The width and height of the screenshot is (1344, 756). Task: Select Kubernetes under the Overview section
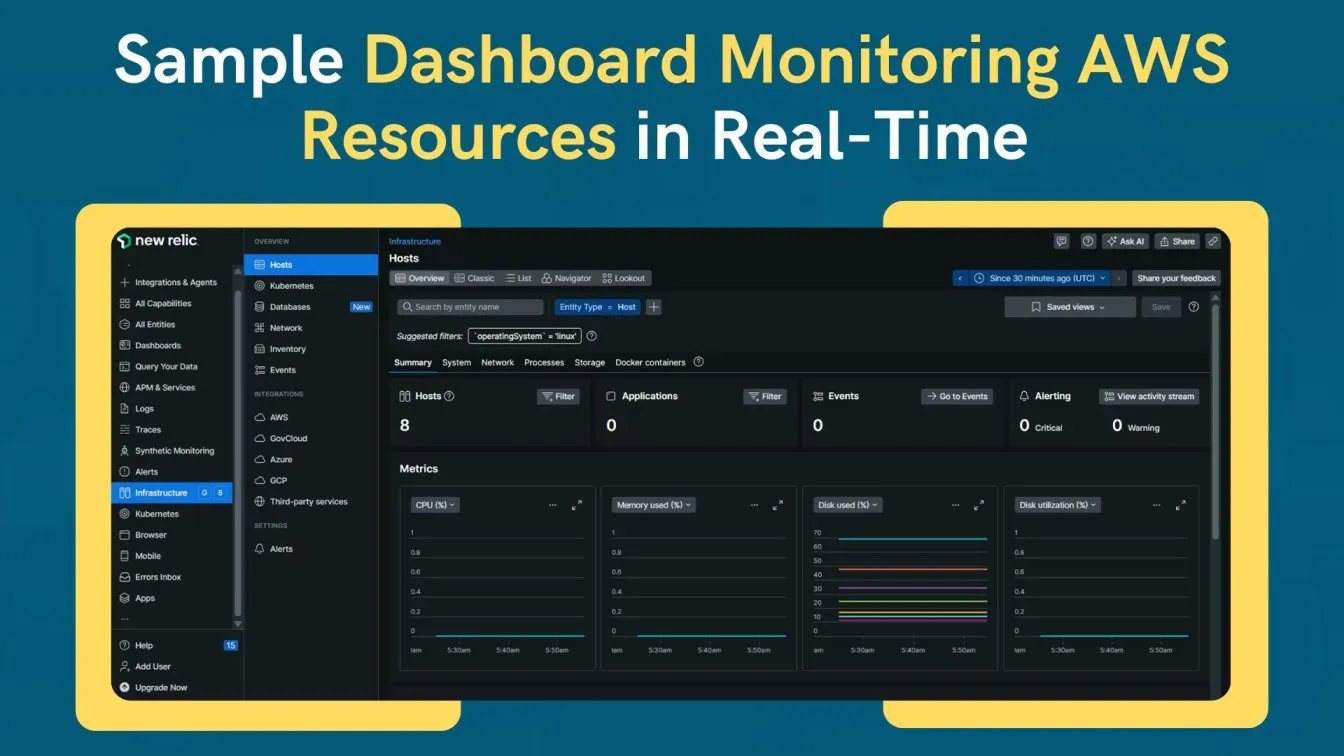point(291,286)
